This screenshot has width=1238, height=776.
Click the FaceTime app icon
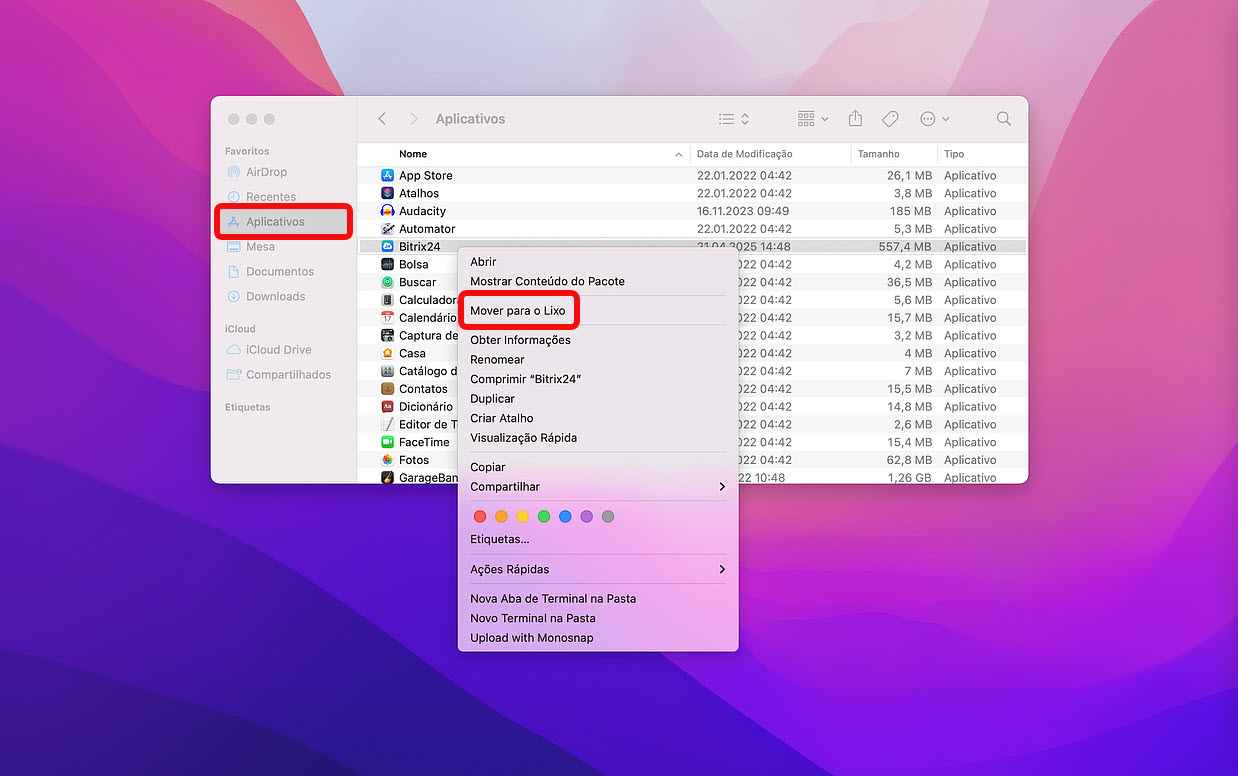point(388,442)
